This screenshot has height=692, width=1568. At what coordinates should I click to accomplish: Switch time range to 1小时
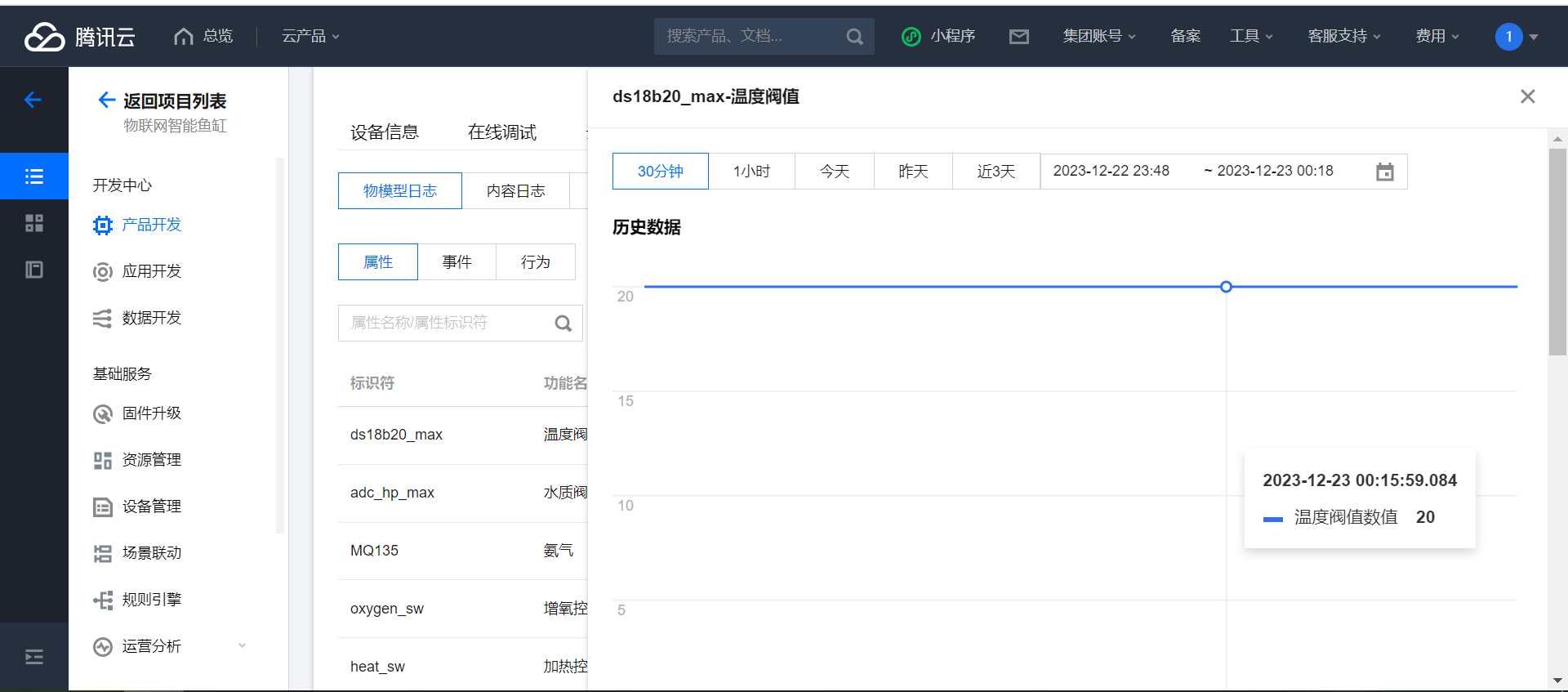(751, 172)
